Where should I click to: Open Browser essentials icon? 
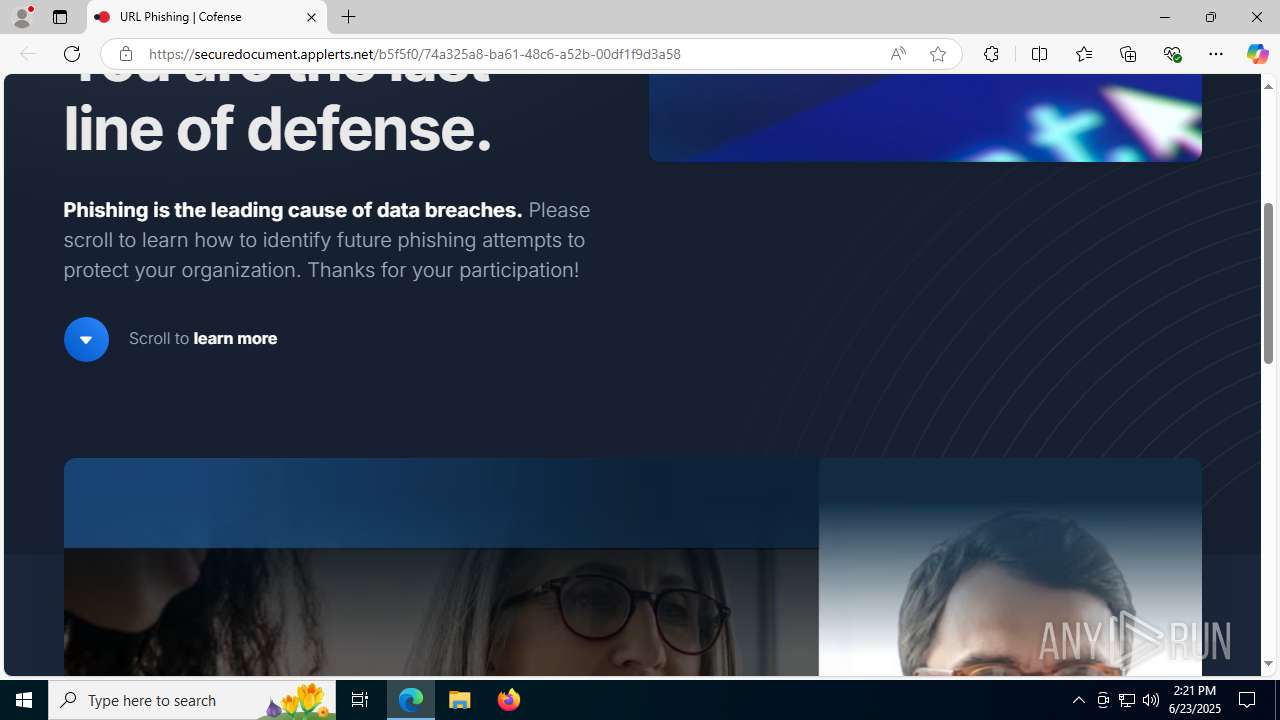(1172, 54)
